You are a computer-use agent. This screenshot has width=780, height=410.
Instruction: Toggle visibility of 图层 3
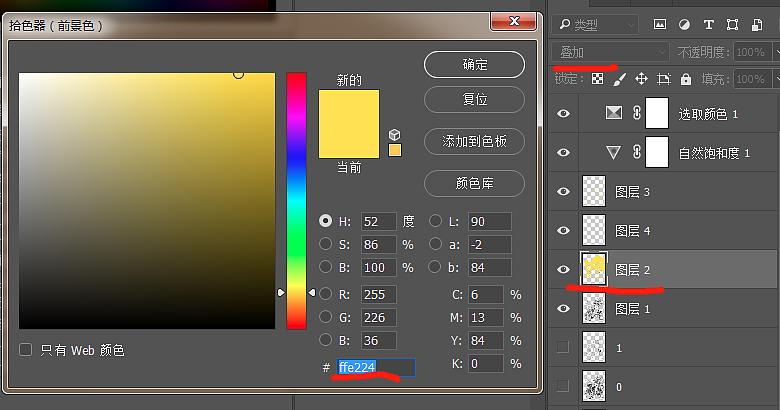(x=563, y=192)
